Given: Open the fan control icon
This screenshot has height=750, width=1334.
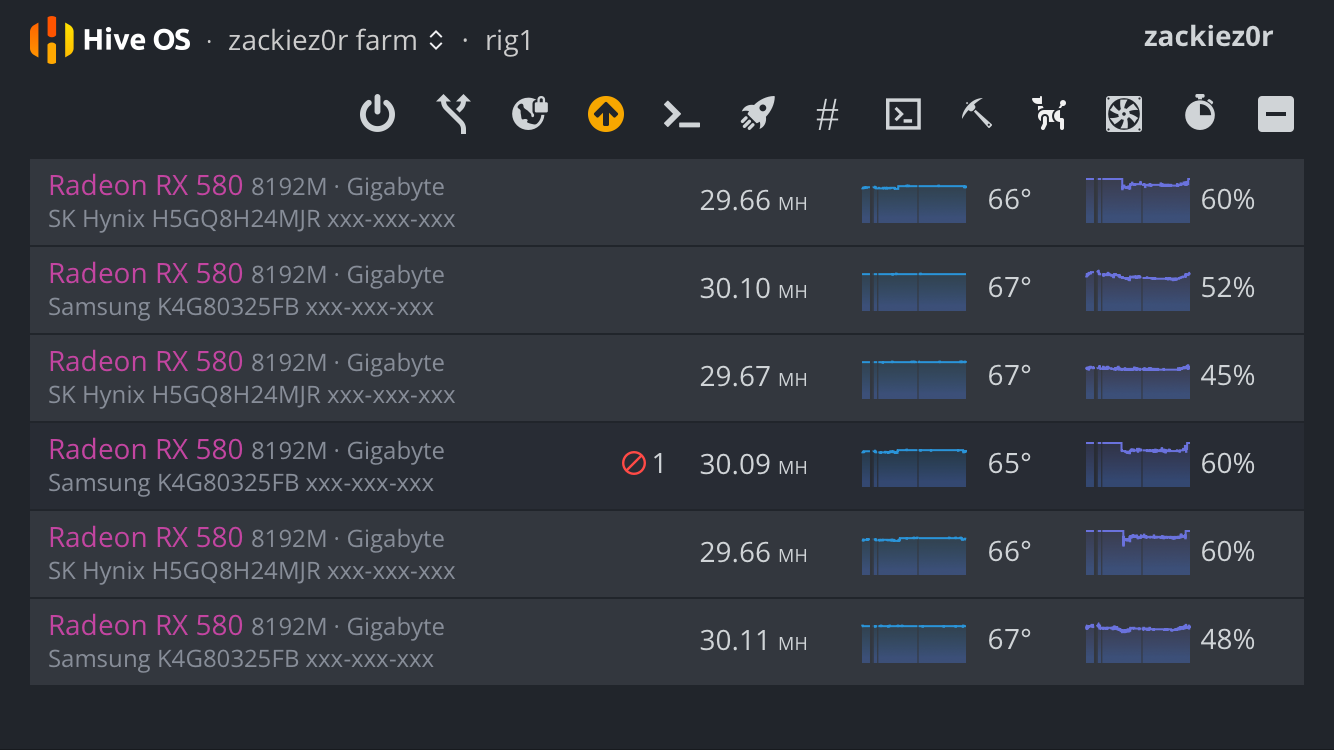Looking at the screenshot, I should [x=1124, y=114].
